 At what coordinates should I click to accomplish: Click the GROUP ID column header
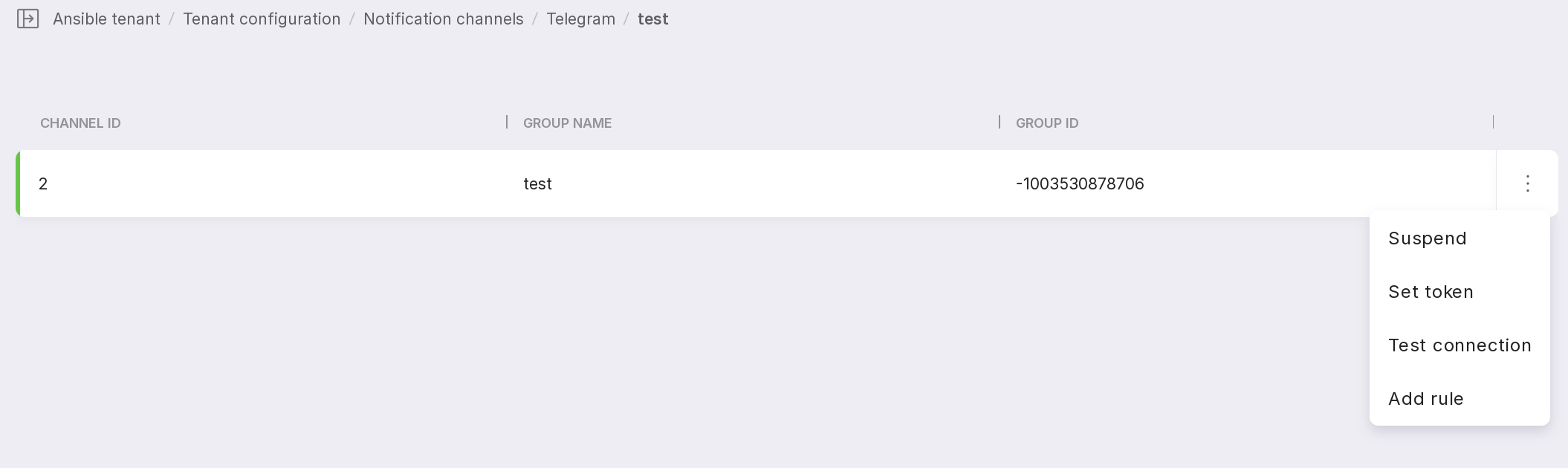[x=1046, y=123]
